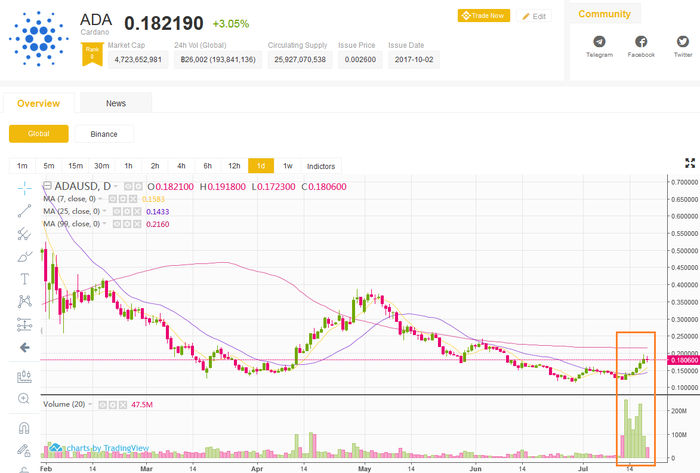This screenshot has height=473, width=700.
Task: Click the back arrow in chart toolbar
Action: (25, 348)
